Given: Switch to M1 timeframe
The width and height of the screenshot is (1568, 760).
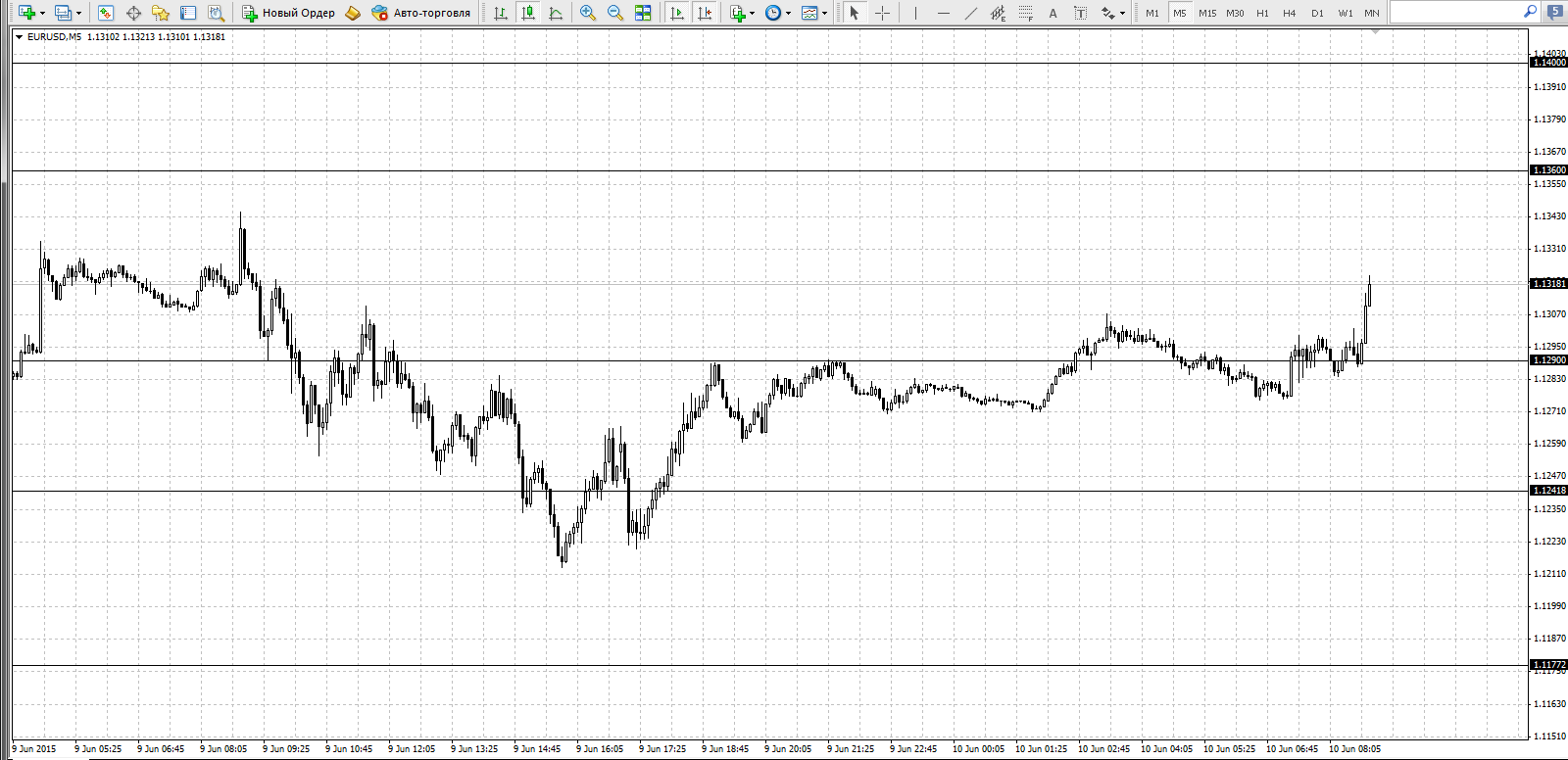Looking at the screenshot, I should [1152, 13].
